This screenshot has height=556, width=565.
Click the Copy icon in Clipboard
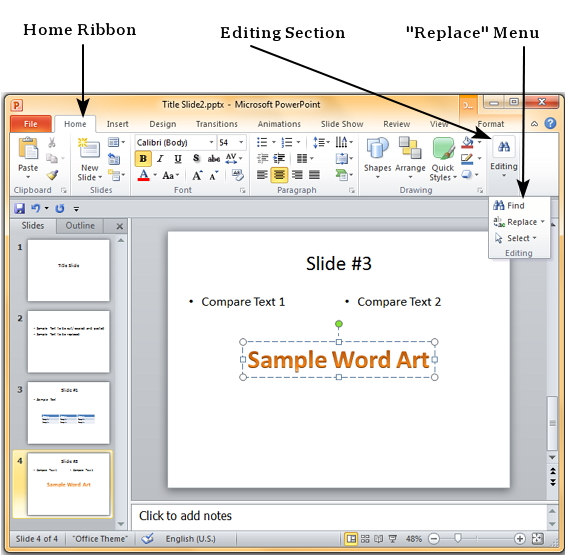click(x=52, y=158)
